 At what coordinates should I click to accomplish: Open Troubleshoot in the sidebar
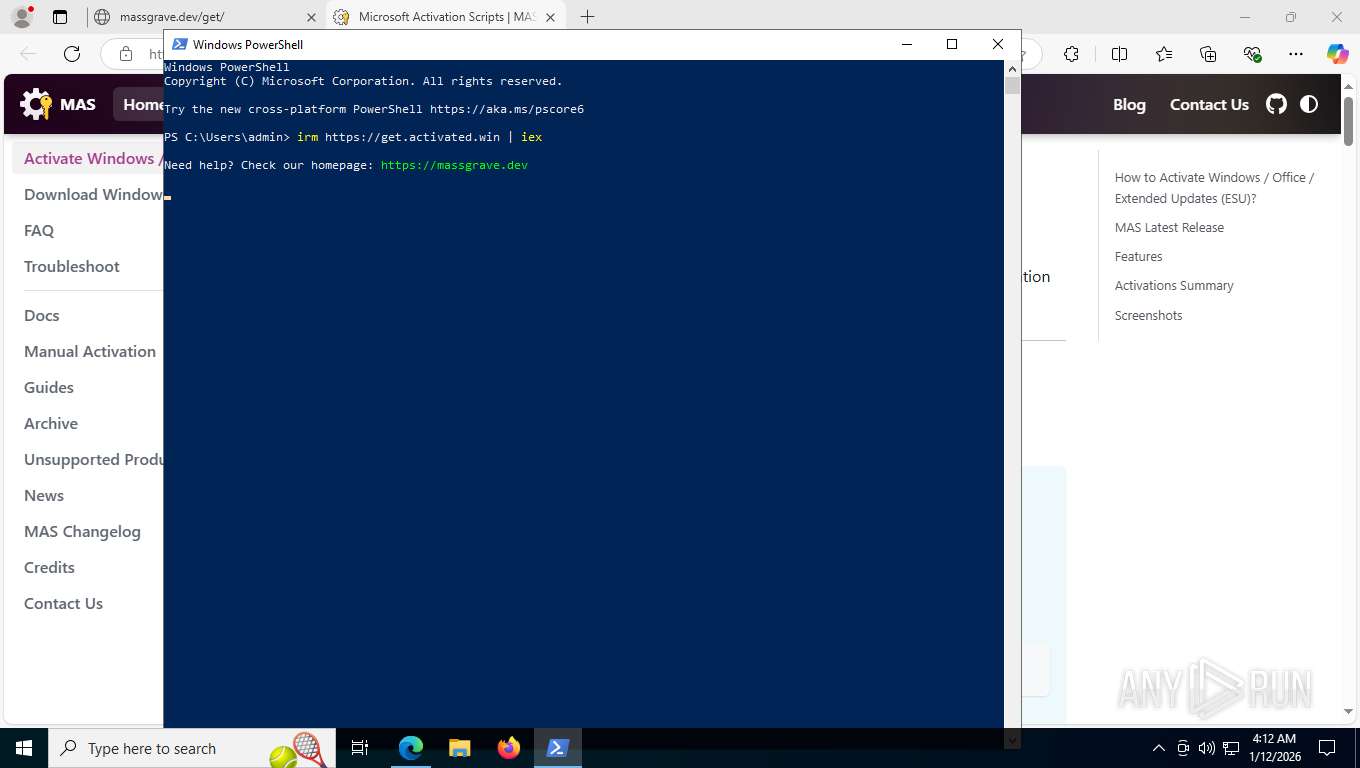click(x=71, y=266)
